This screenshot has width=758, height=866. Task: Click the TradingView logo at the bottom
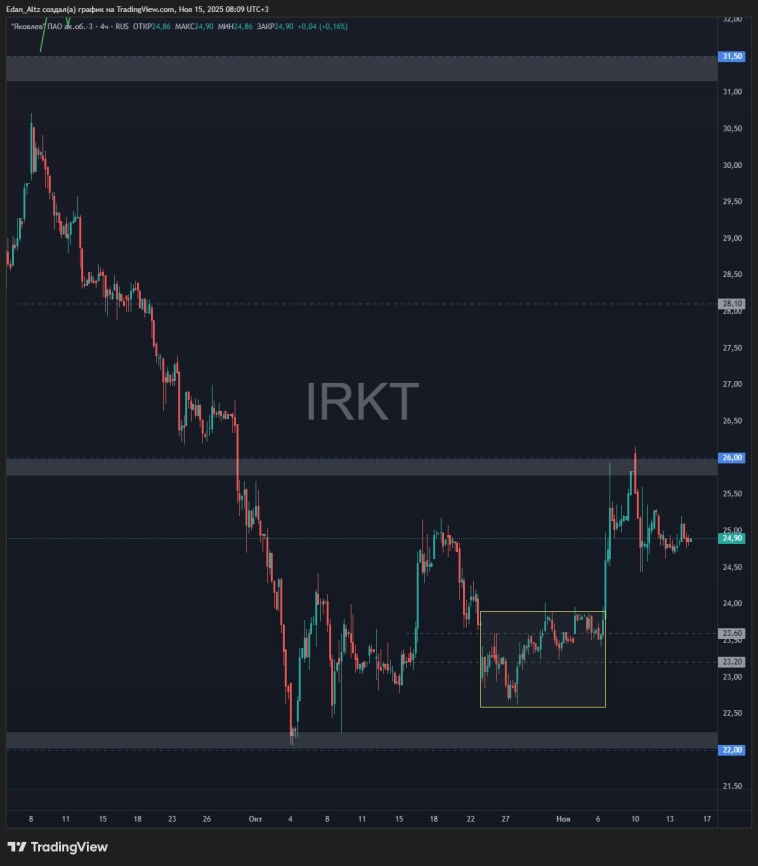[57, 847]
